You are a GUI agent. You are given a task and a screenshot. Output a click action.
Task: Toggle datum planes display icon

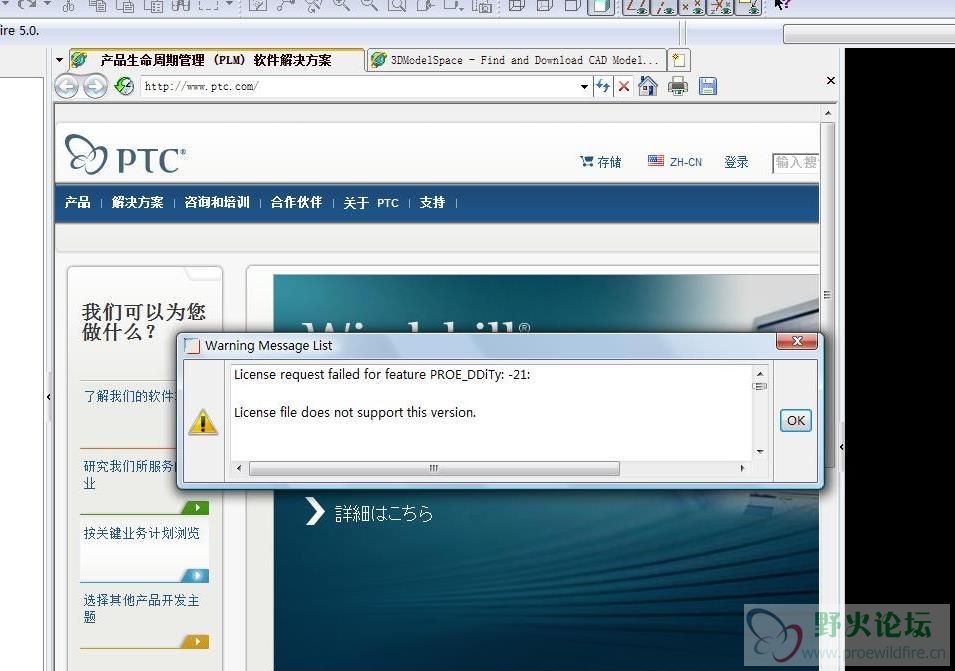(635, 5)
